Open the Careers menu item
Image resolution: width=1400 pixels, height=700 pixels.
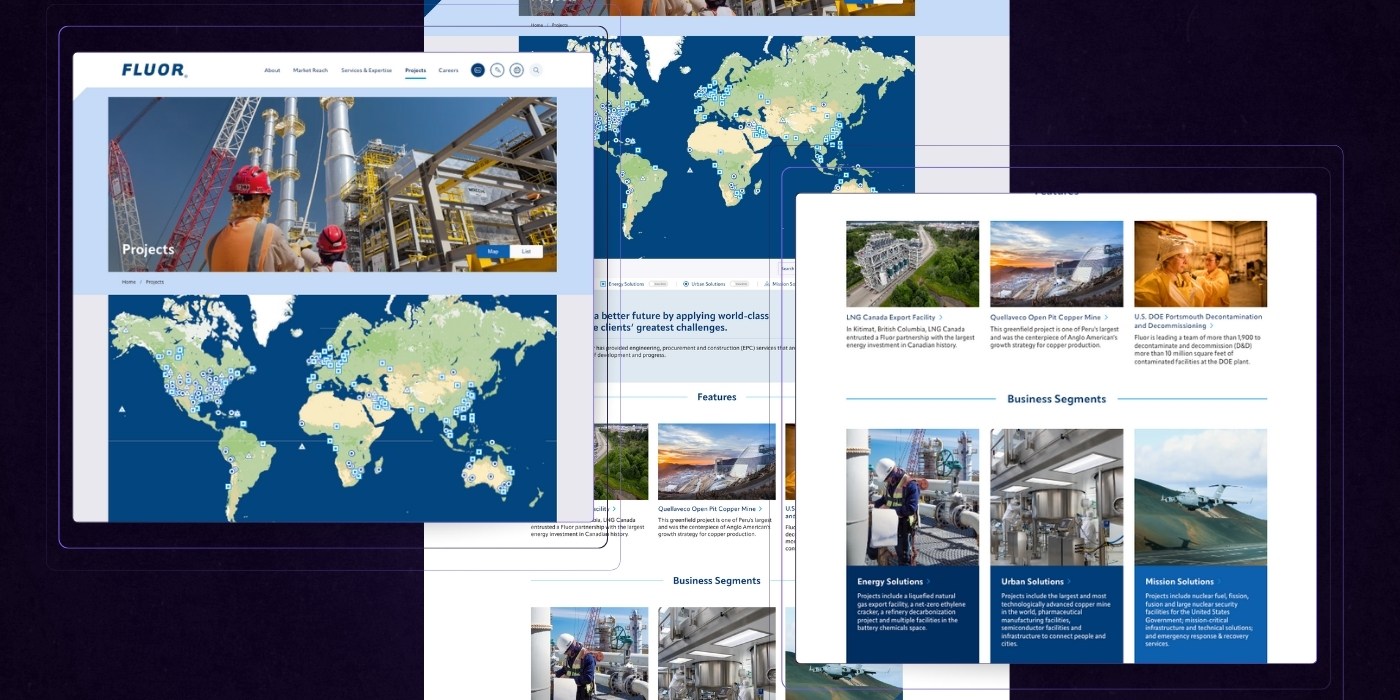coord(448,70)
